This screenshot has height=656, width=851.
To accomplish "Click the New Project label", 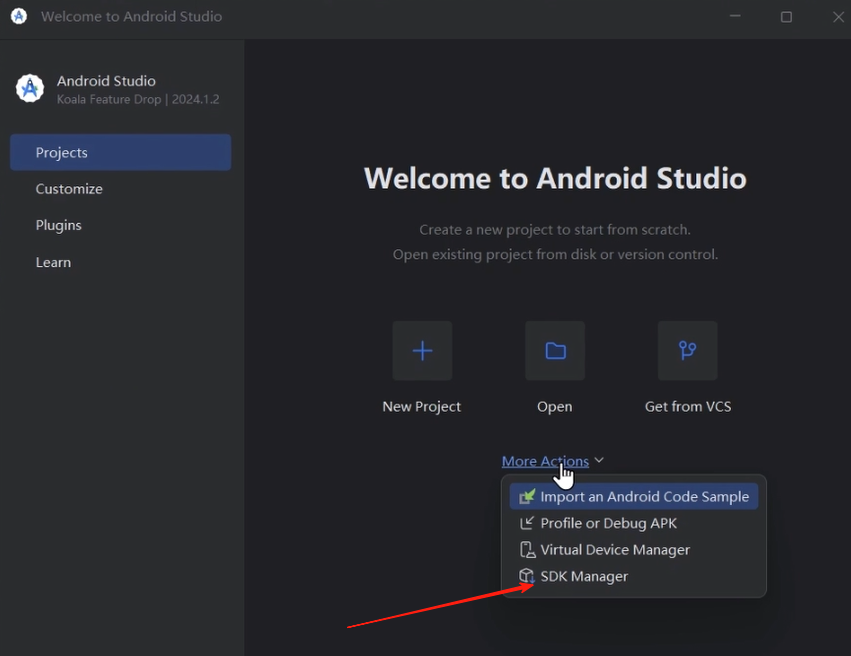I will coord(422,406).
